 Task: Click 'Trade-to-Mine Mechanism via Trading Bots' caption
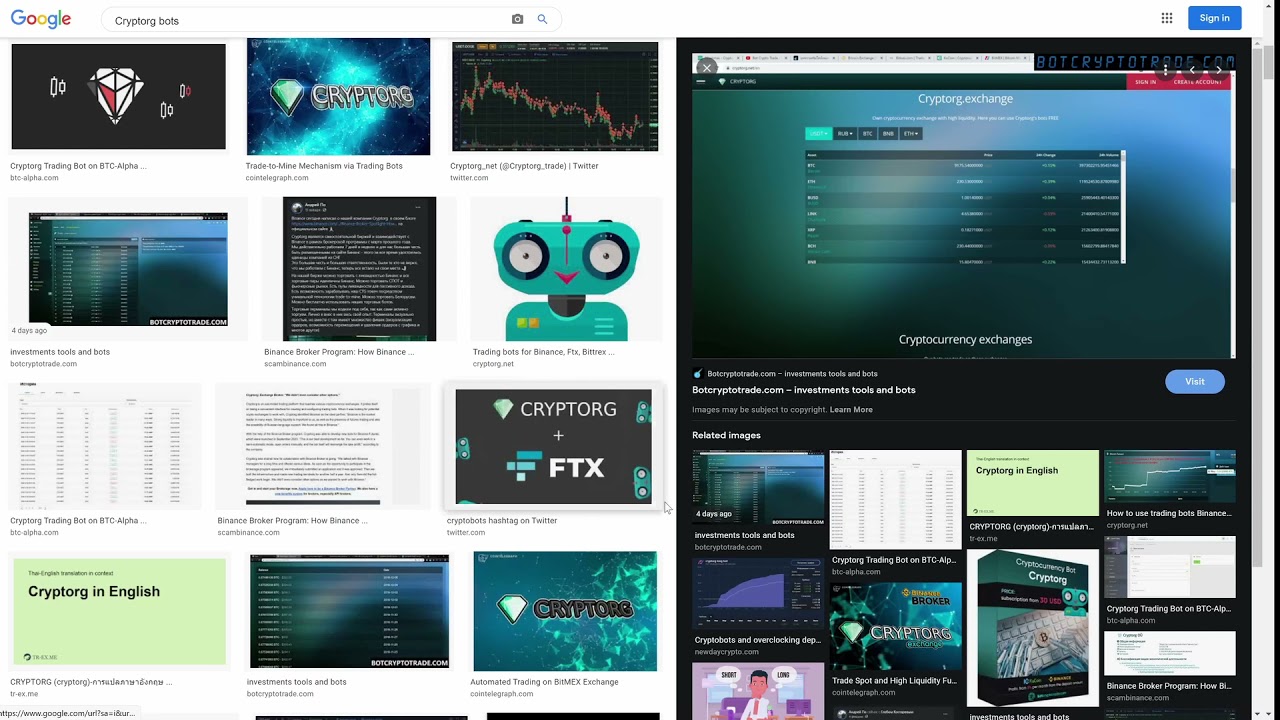324,166
